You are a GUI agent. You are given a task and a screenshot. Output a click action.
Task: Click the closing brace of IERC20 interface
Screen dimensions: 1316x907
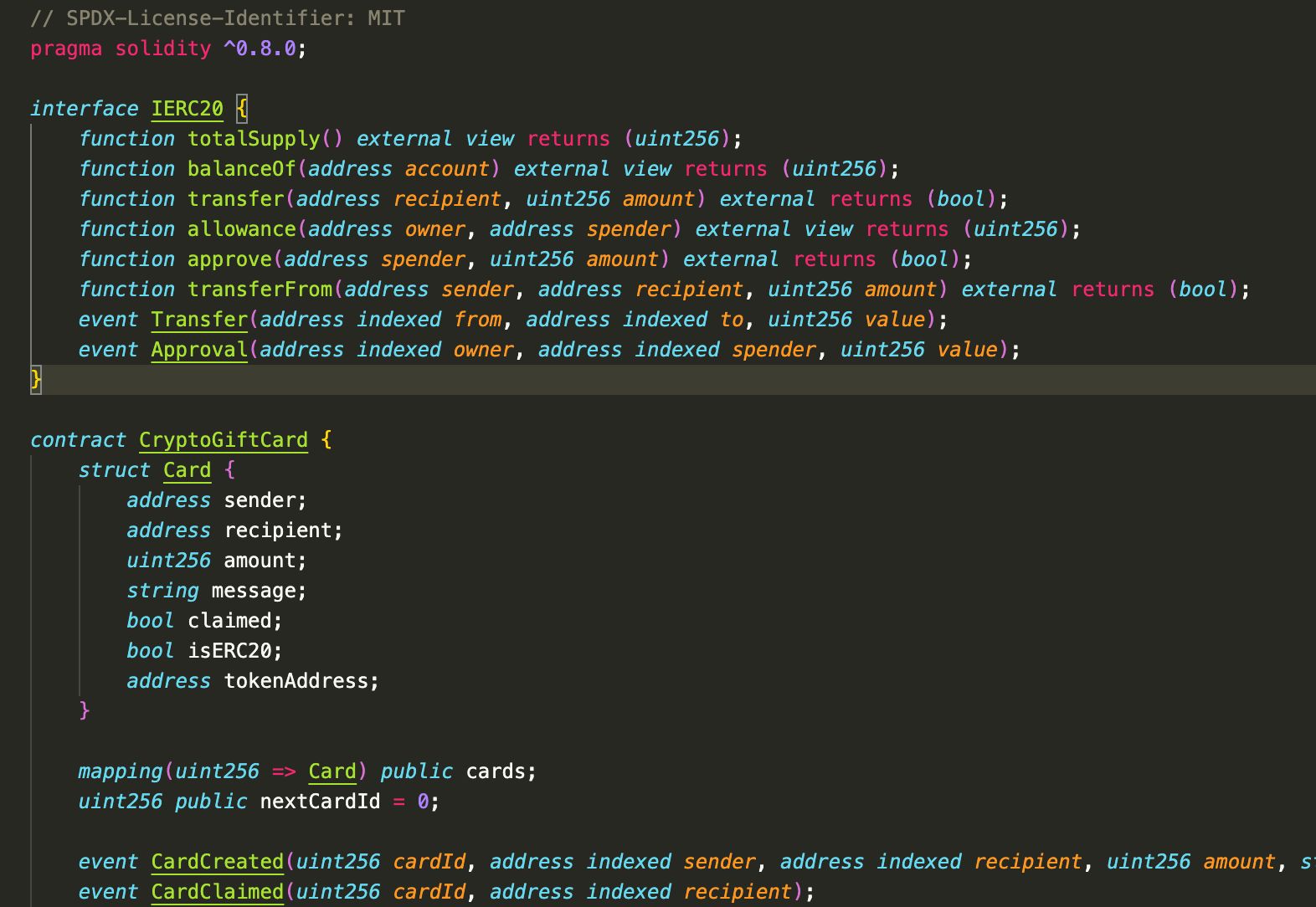click(35, 380)
